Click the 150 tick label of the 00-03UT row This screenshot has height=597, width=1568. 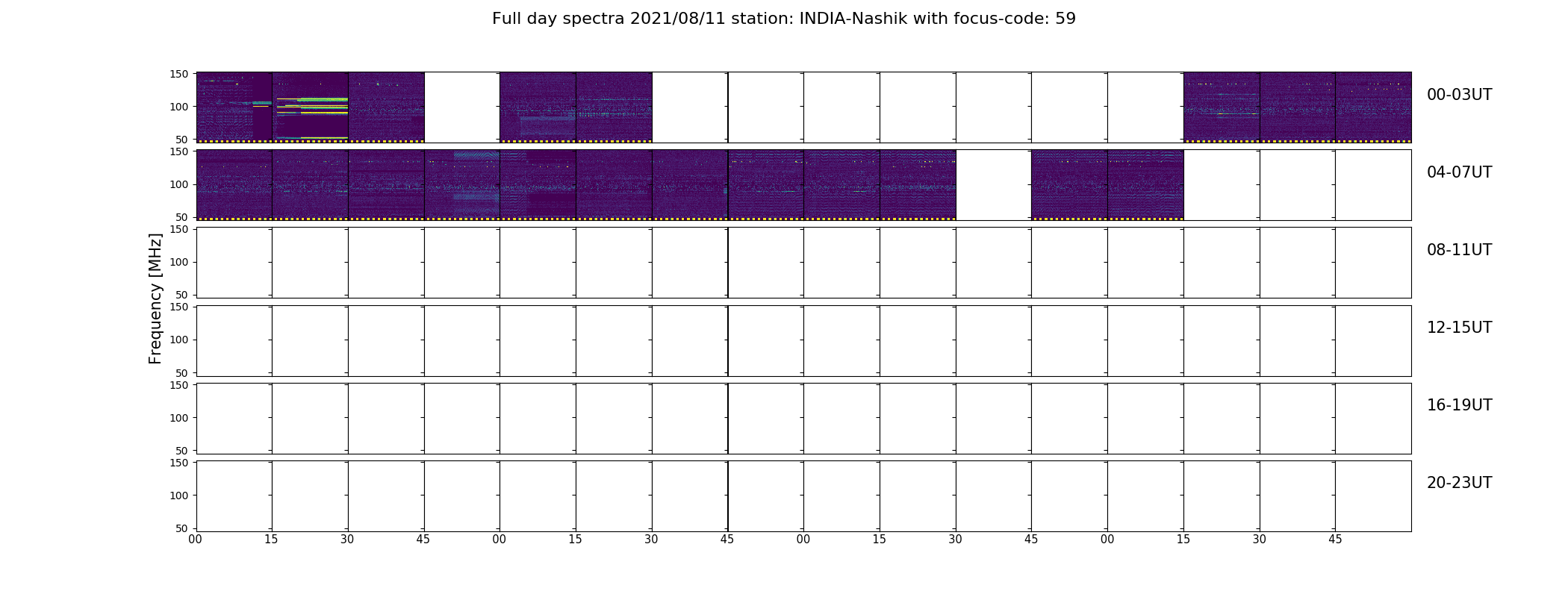click(179, 74)
